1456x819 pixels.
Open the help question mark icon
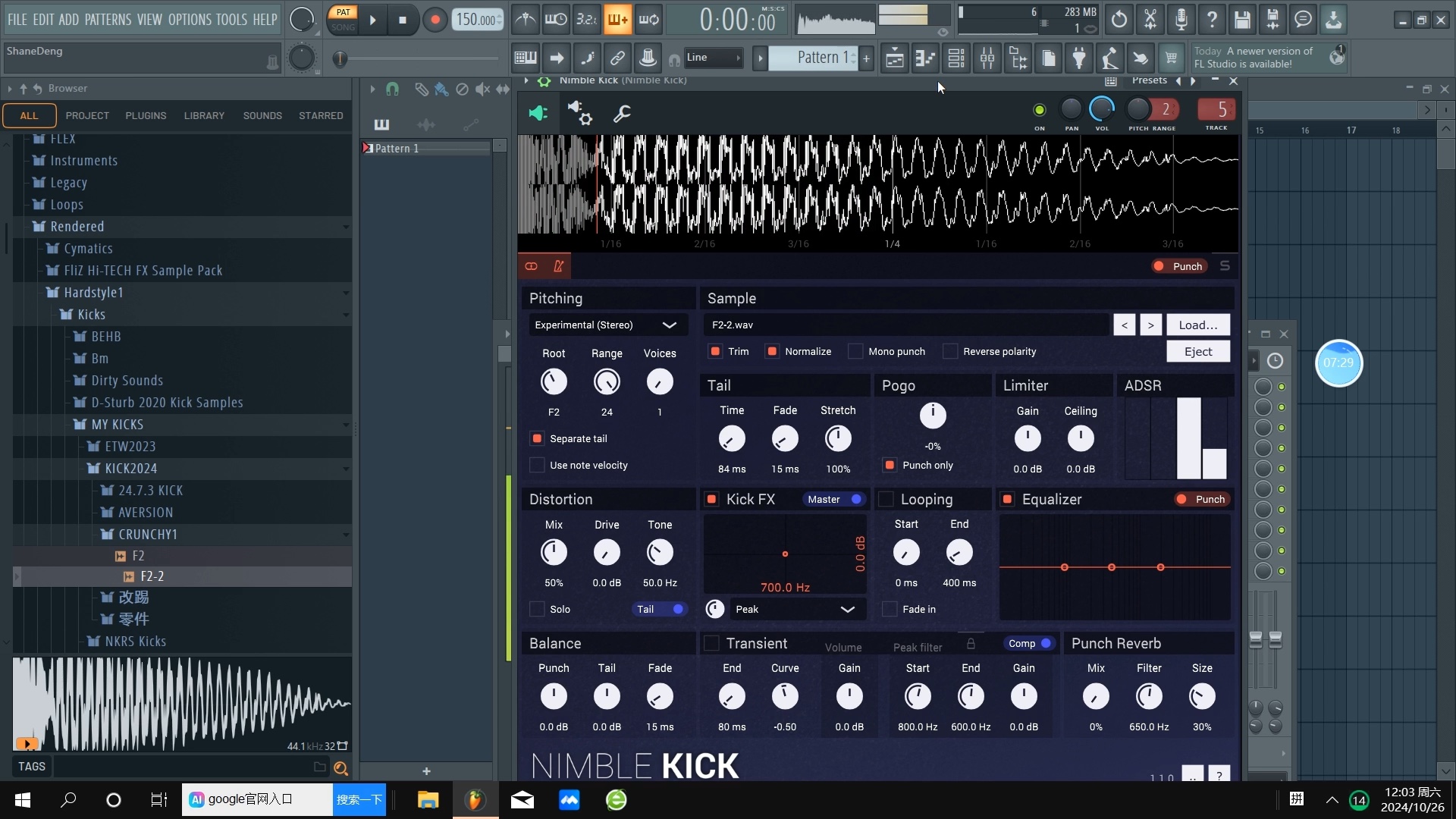click(1212, 20)
